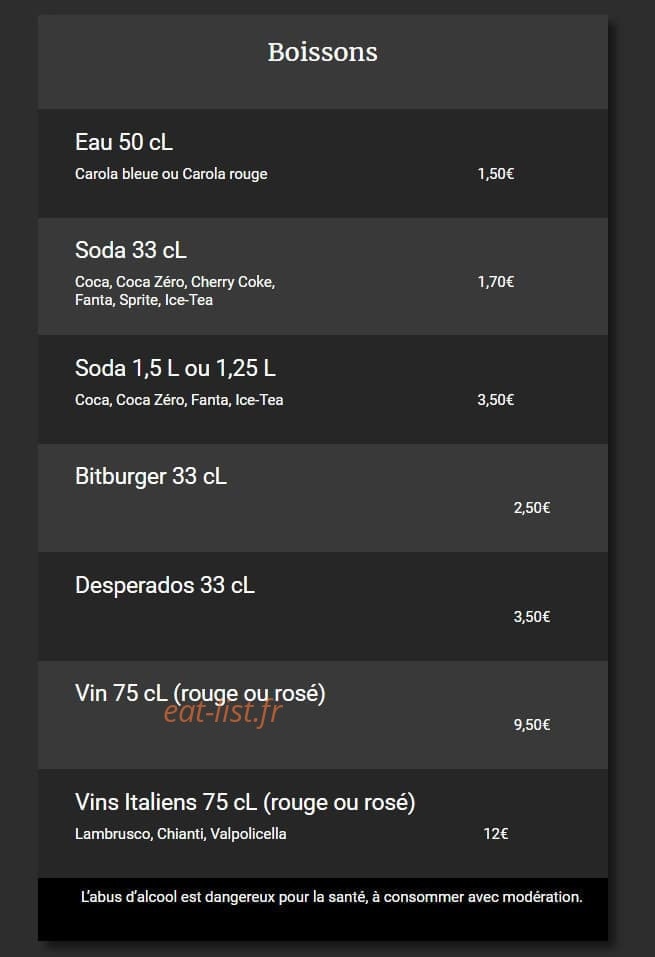Click the Boissons heading
The width and height of the screenshot is (655, 957).
(x=322, y=52)
